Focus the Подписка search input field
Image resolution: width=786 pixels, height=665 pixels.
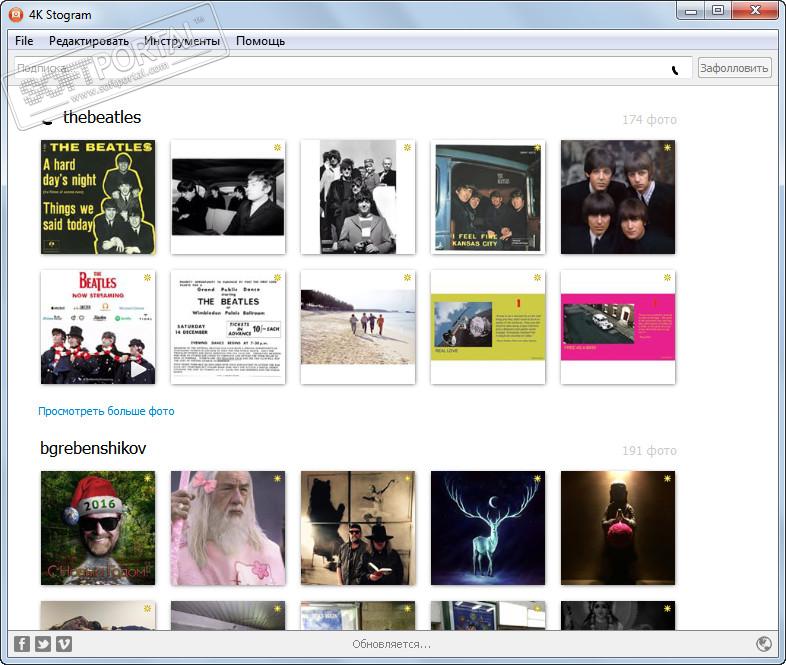[353, 68]
